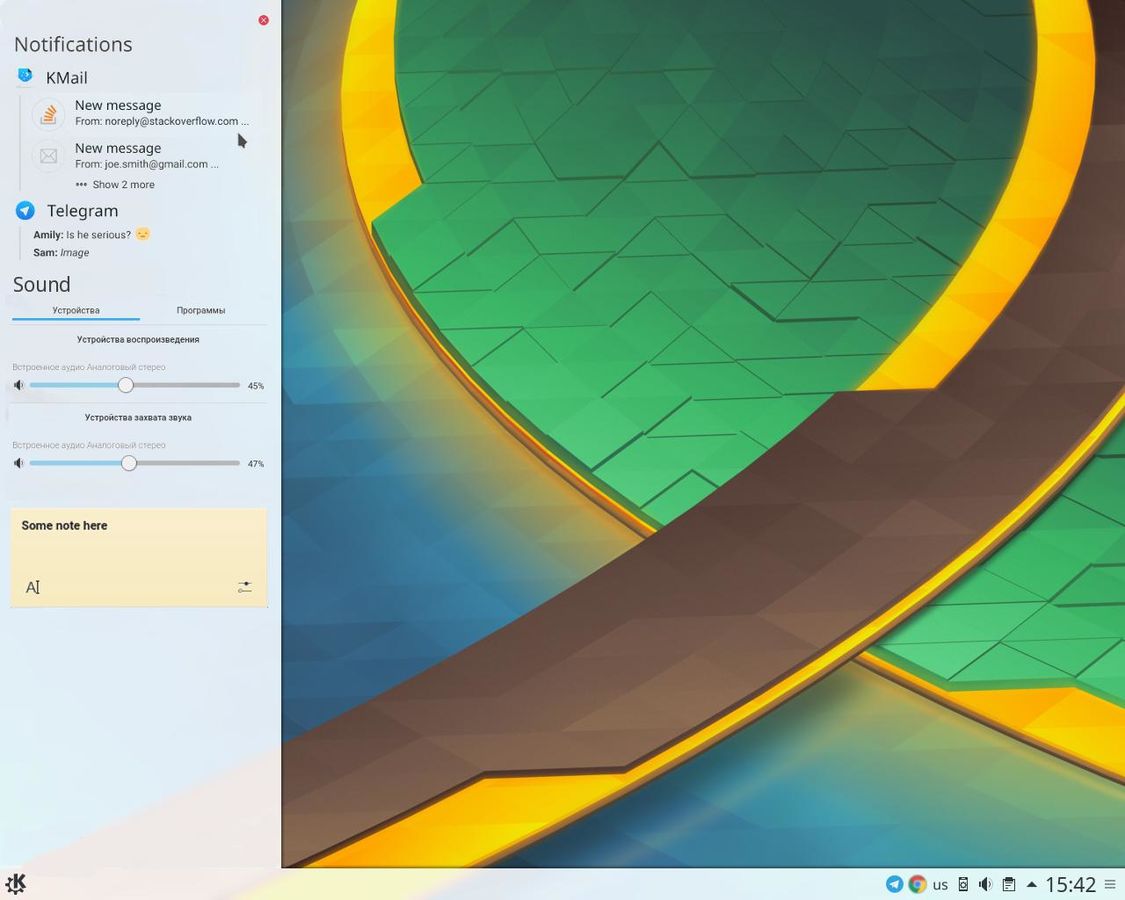Click the text format icon in note
Image resolution: width=1125 pixels, height=900 pixels.
(x=32, y=587)
